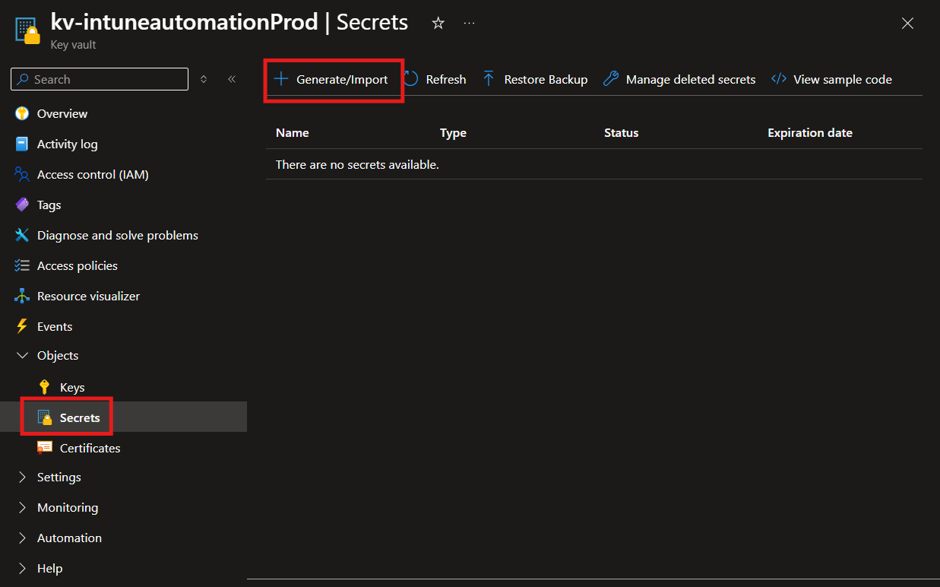Click the yellow Keys icon

pos(44,387)
